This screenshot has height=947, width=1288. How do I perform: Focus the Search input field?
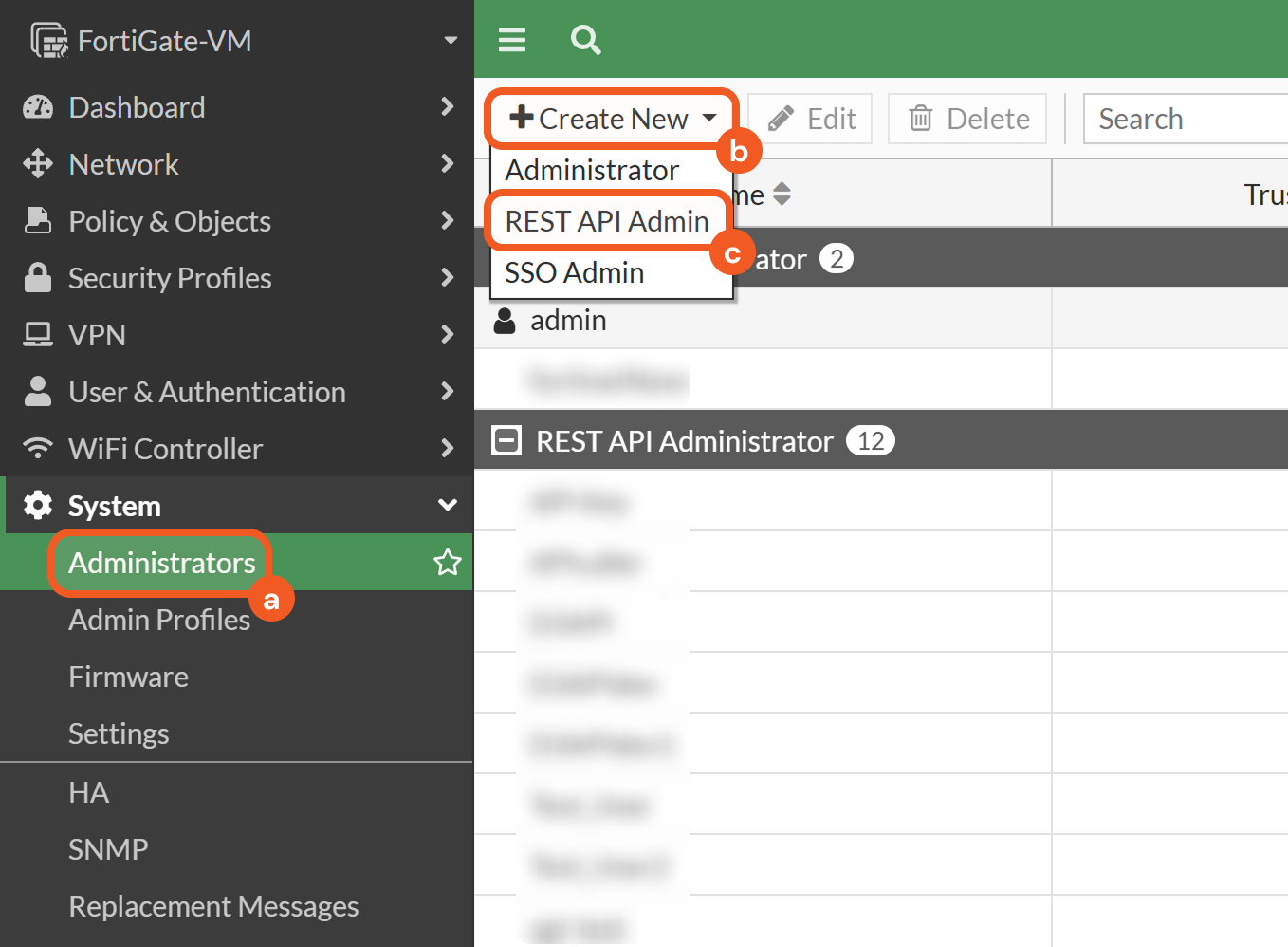click(x=1186, y=119)
